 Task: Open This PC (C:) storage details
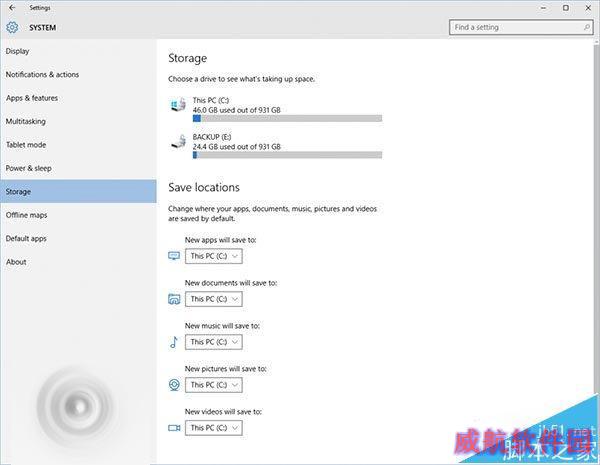tap(276, 109)
